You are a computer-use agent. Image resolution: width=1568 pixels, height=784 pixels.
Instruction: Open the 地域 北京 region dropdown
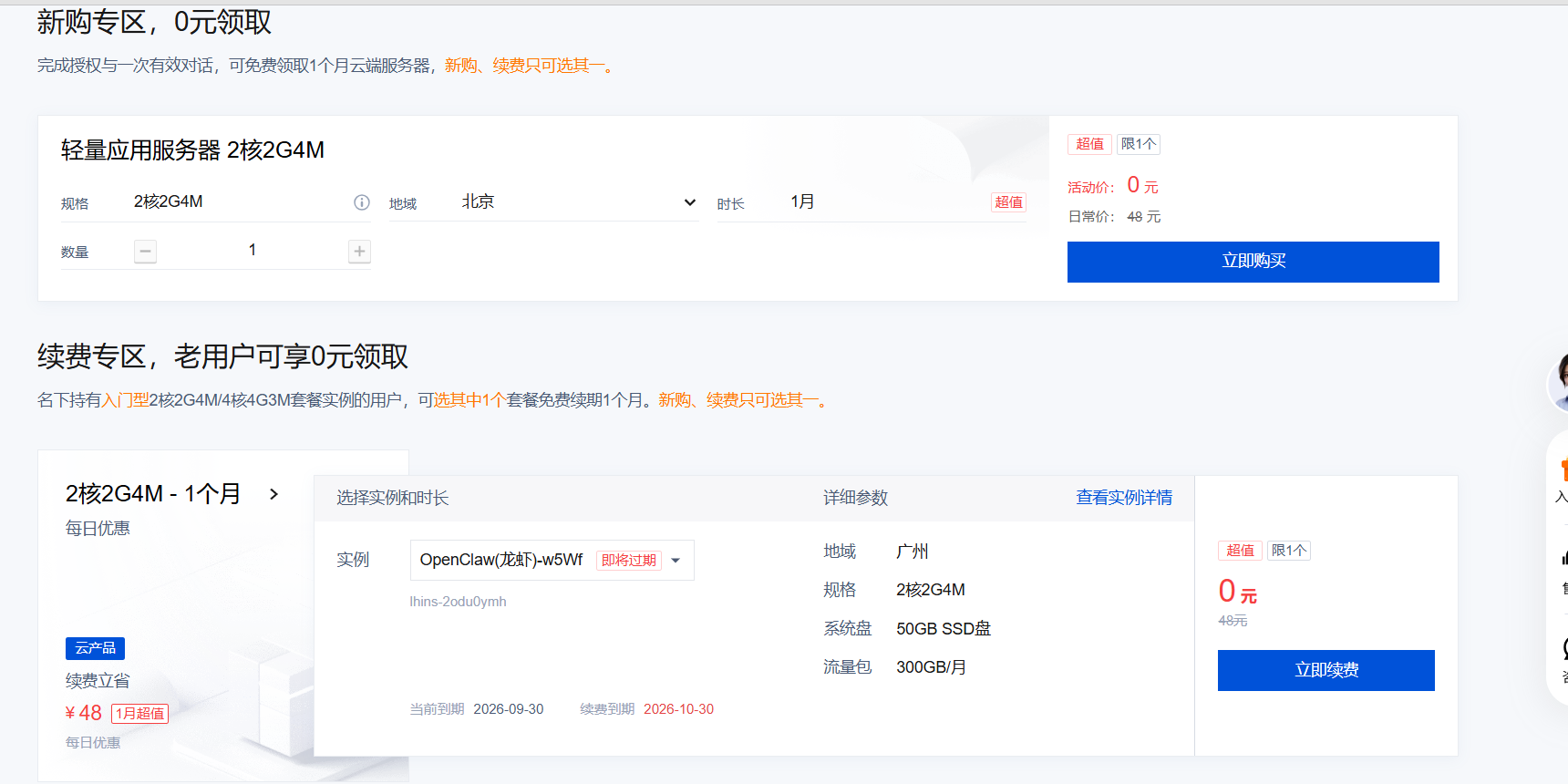point(580,202)
